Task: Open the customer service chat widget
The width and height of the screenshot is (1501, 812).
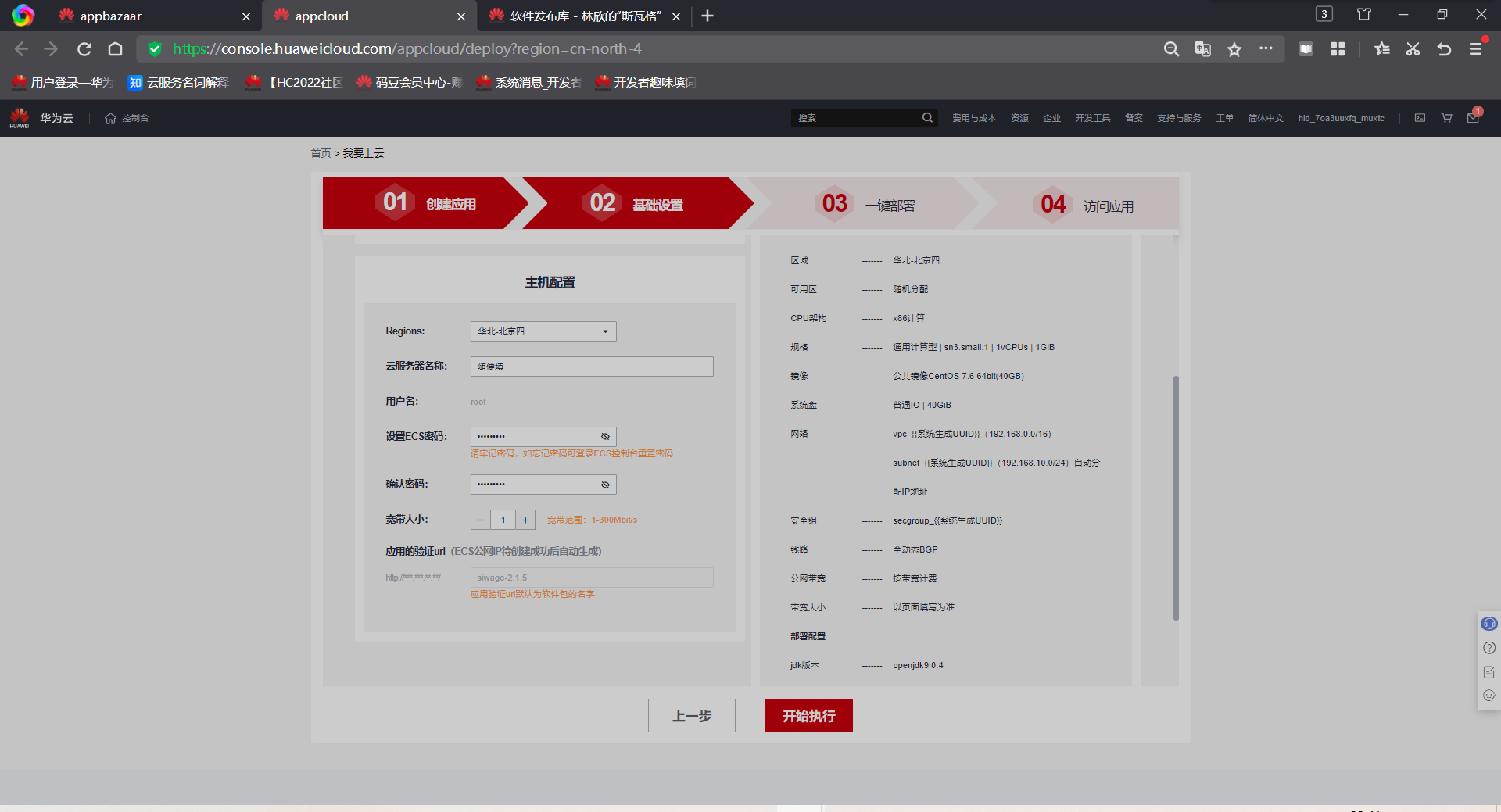Action: point(1489,624)
